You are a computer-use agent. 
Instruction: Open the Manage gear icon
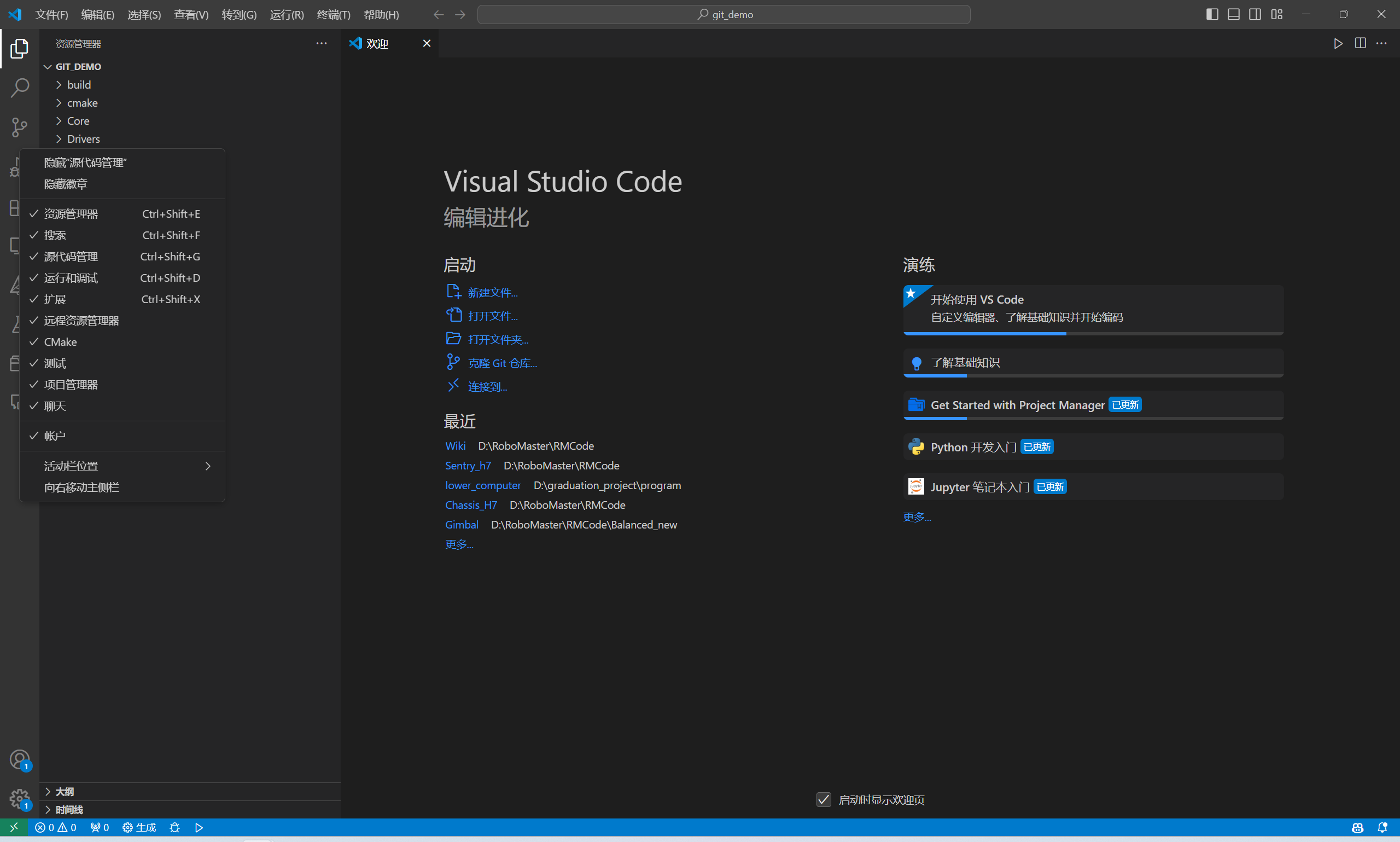coord(19,798)
